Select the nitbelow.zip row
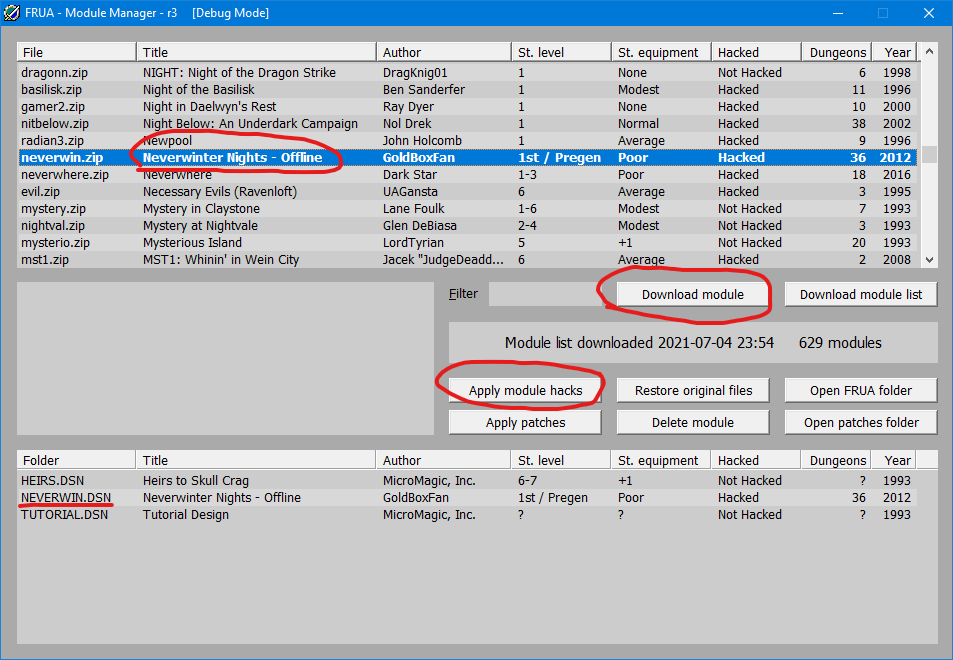953x660 pixels. point(467,123)
